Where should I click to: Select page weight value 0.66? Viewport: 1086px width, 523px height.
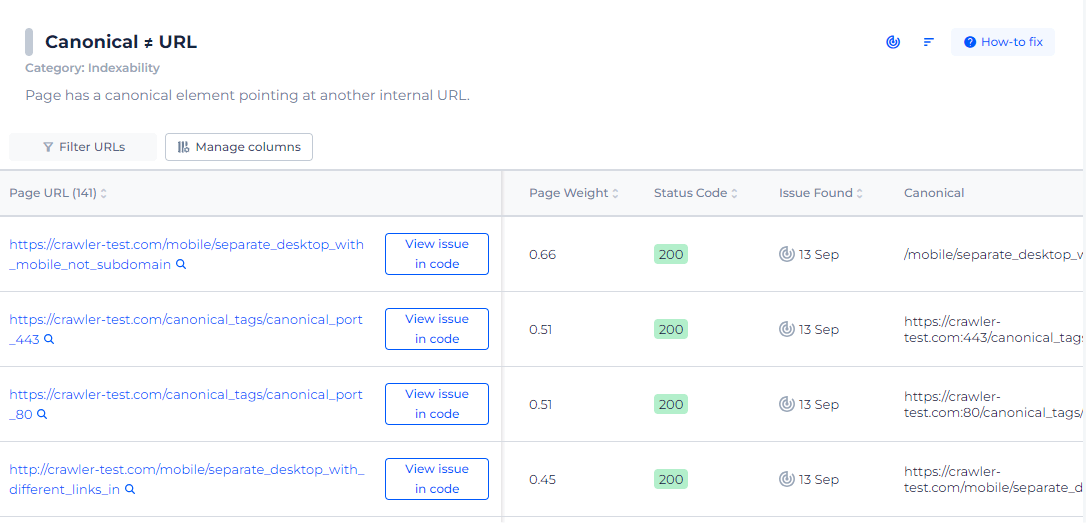pyautogui.click(x=542, y=254)
